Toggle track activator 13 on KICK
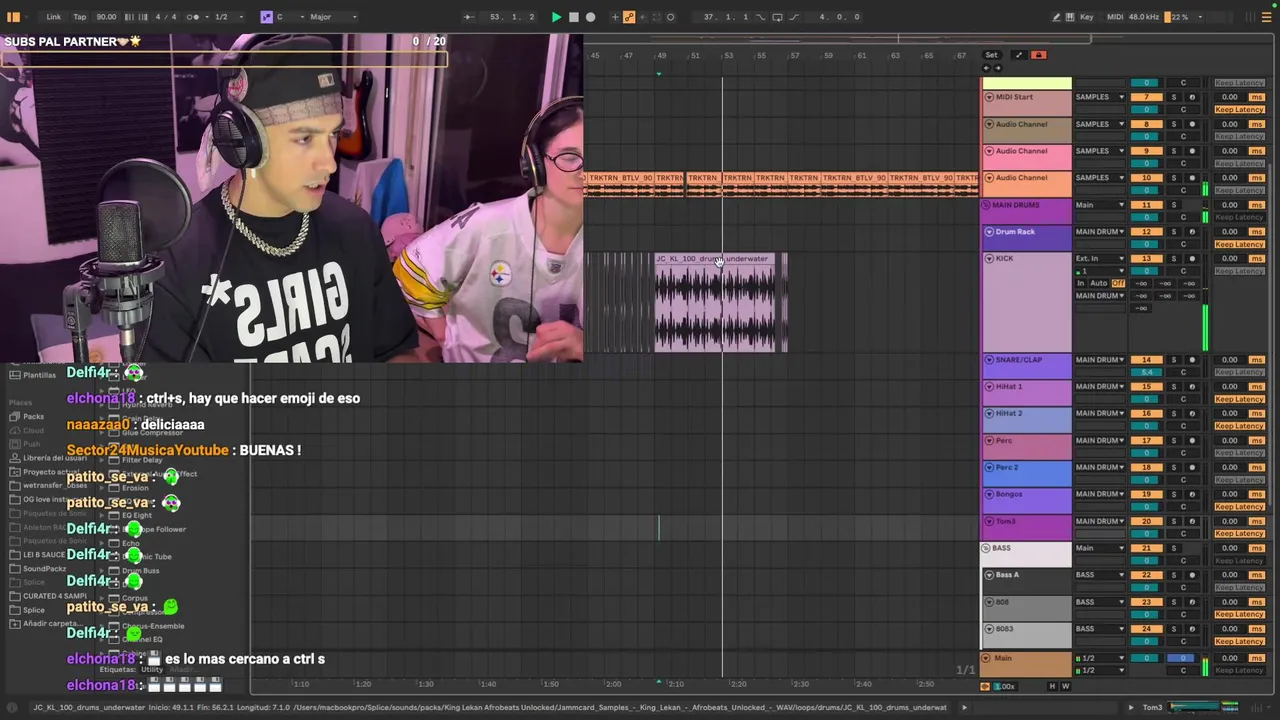The height and width of the screenshot is (720, 1280). click(1146, 259)
